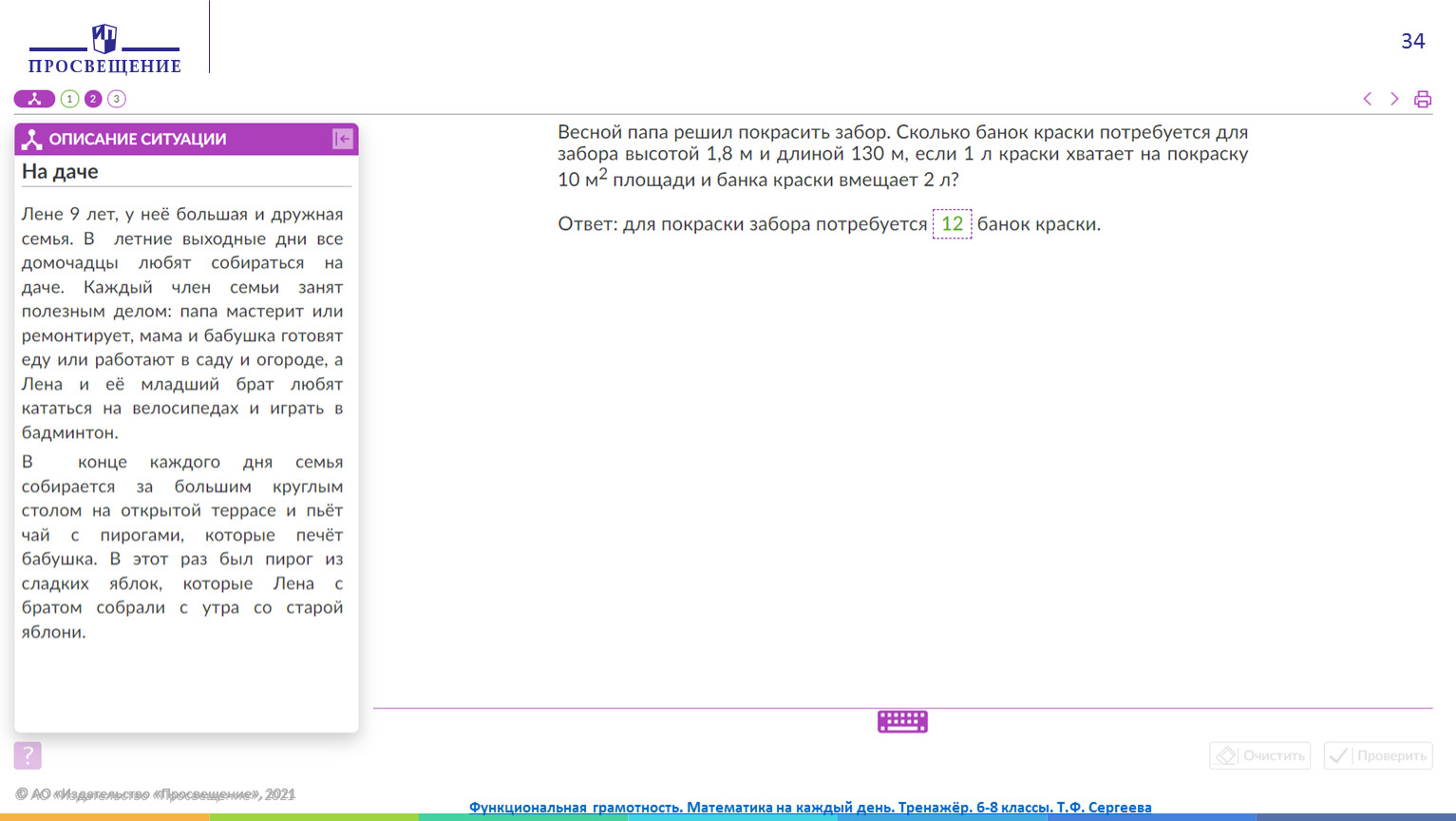Select task step 2 circle
The image size is (1456, 821).
[x=93, y=99]
